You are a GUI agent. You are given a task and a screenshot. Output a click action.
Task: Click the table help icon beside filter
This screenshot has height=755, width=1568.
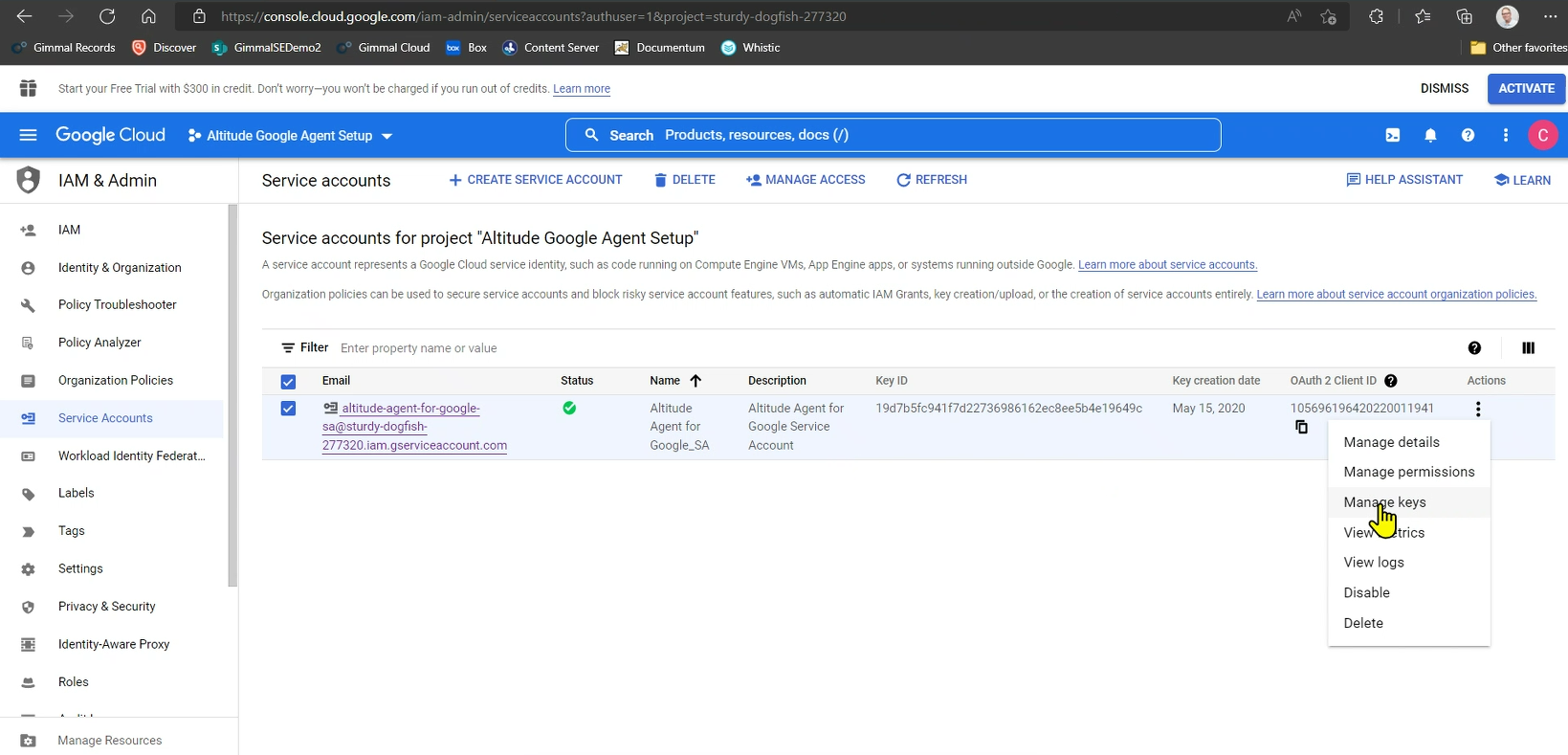point(1474,348)
